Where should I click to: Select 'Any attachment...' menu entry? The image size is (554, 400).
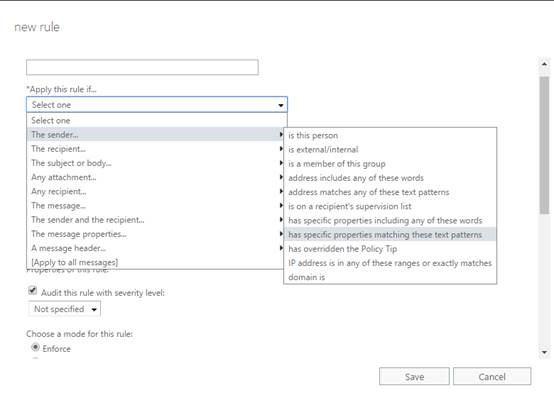(155, 177)
